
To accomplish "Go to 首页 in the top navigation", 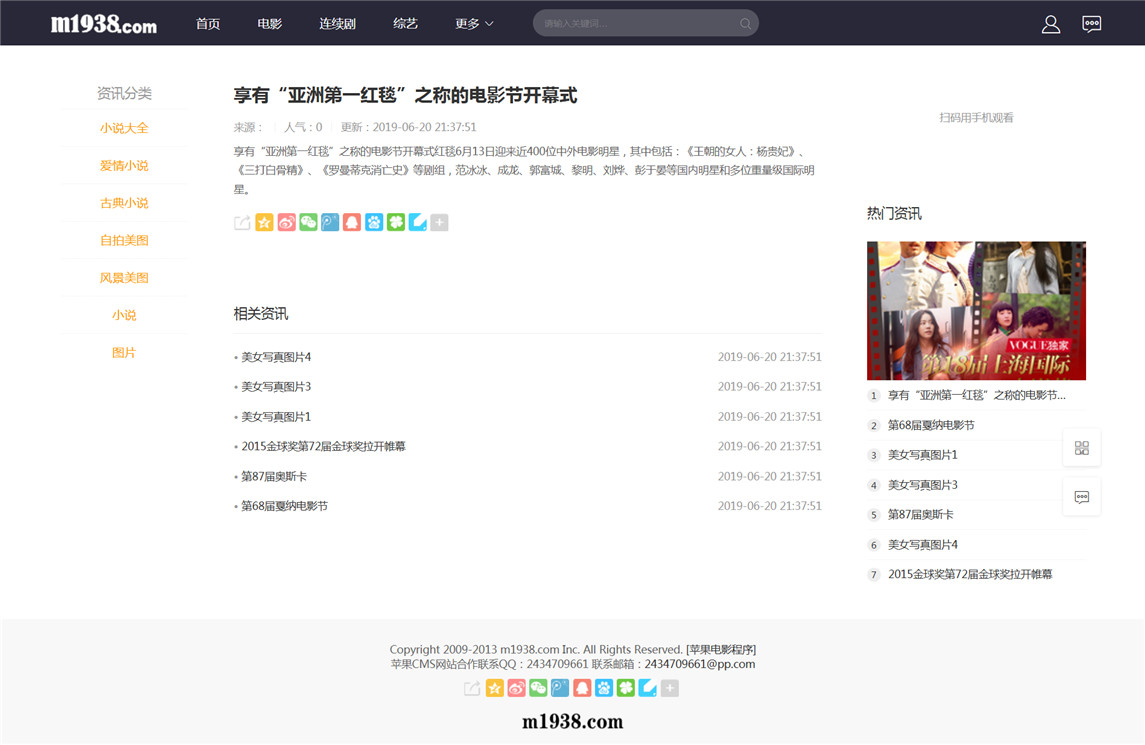I will coord(208,24).
